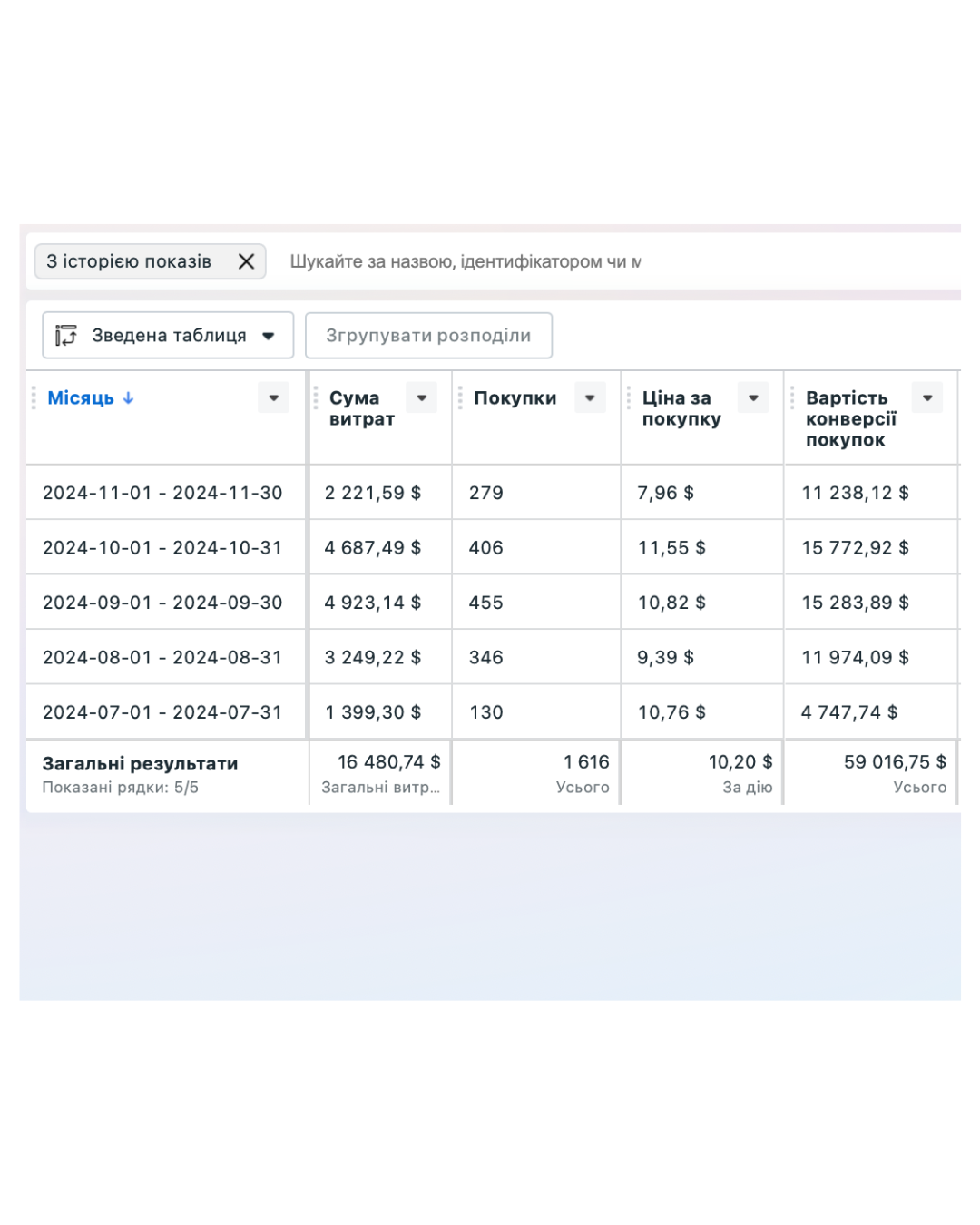
Task: Grab the drag handle of 'Місяць' column
Action: (34, 398)
